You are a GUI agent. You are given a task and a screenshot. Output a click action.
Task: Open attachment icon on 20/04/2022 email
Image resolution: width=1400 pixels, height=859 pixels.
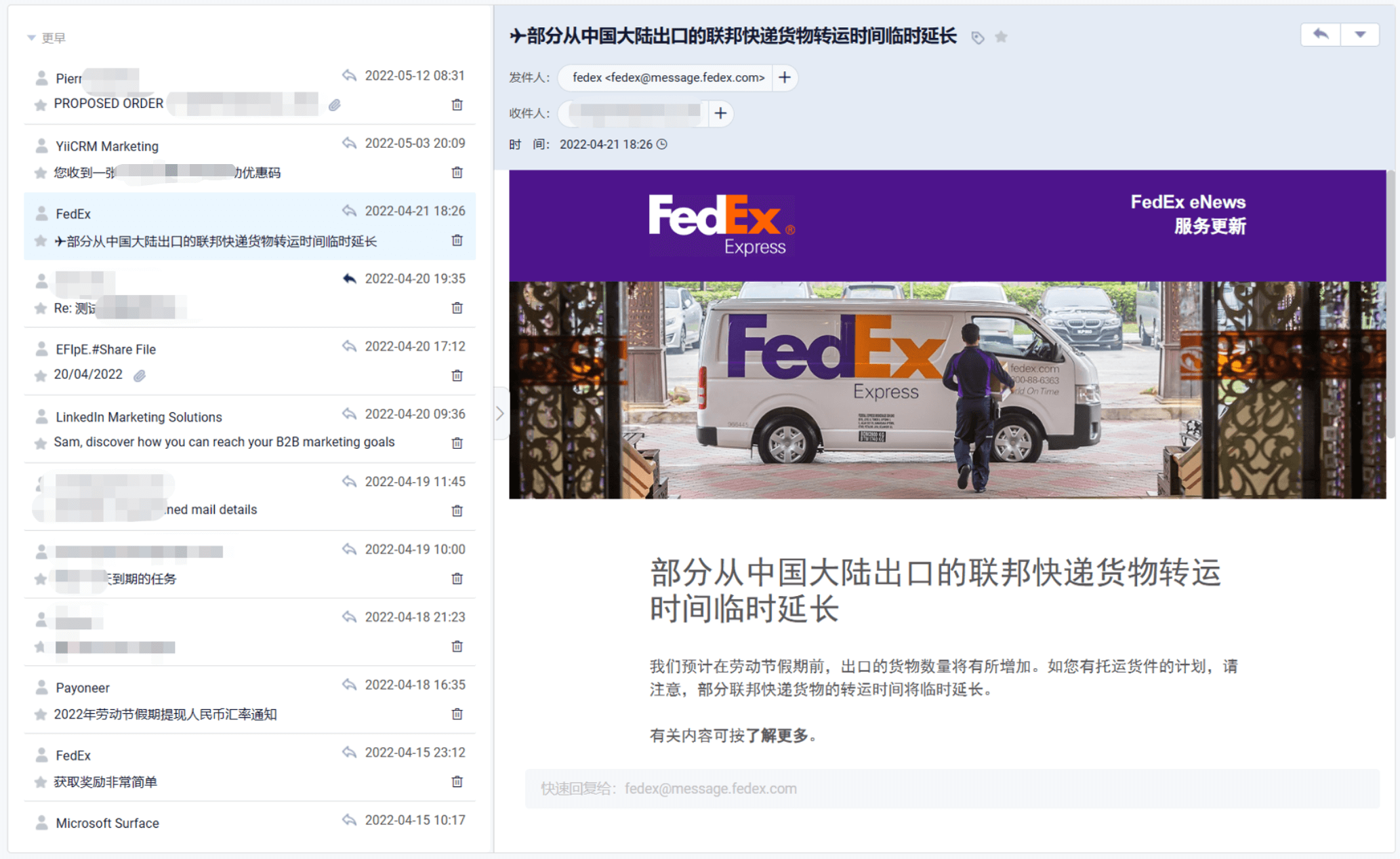click(x=140, y=376)
